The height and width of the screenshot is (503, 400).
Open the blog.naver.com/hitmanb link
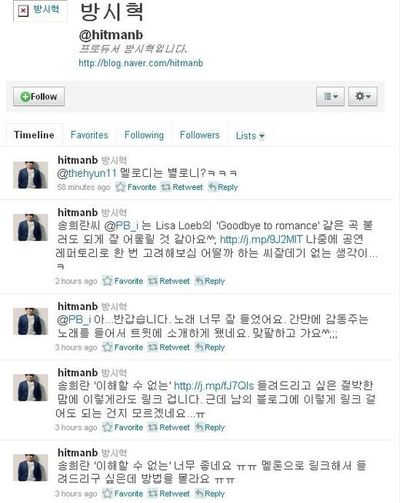point(141,63)
